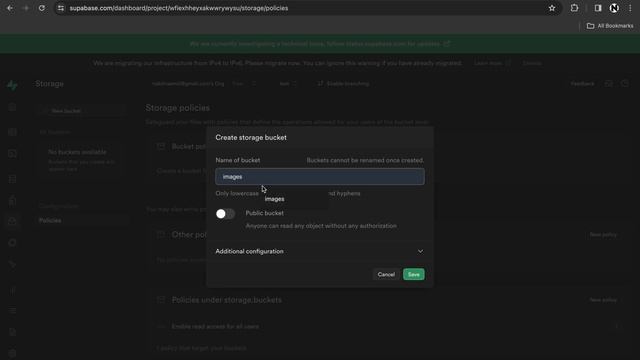Bookmark this page with the star icon

coord(552,8)
